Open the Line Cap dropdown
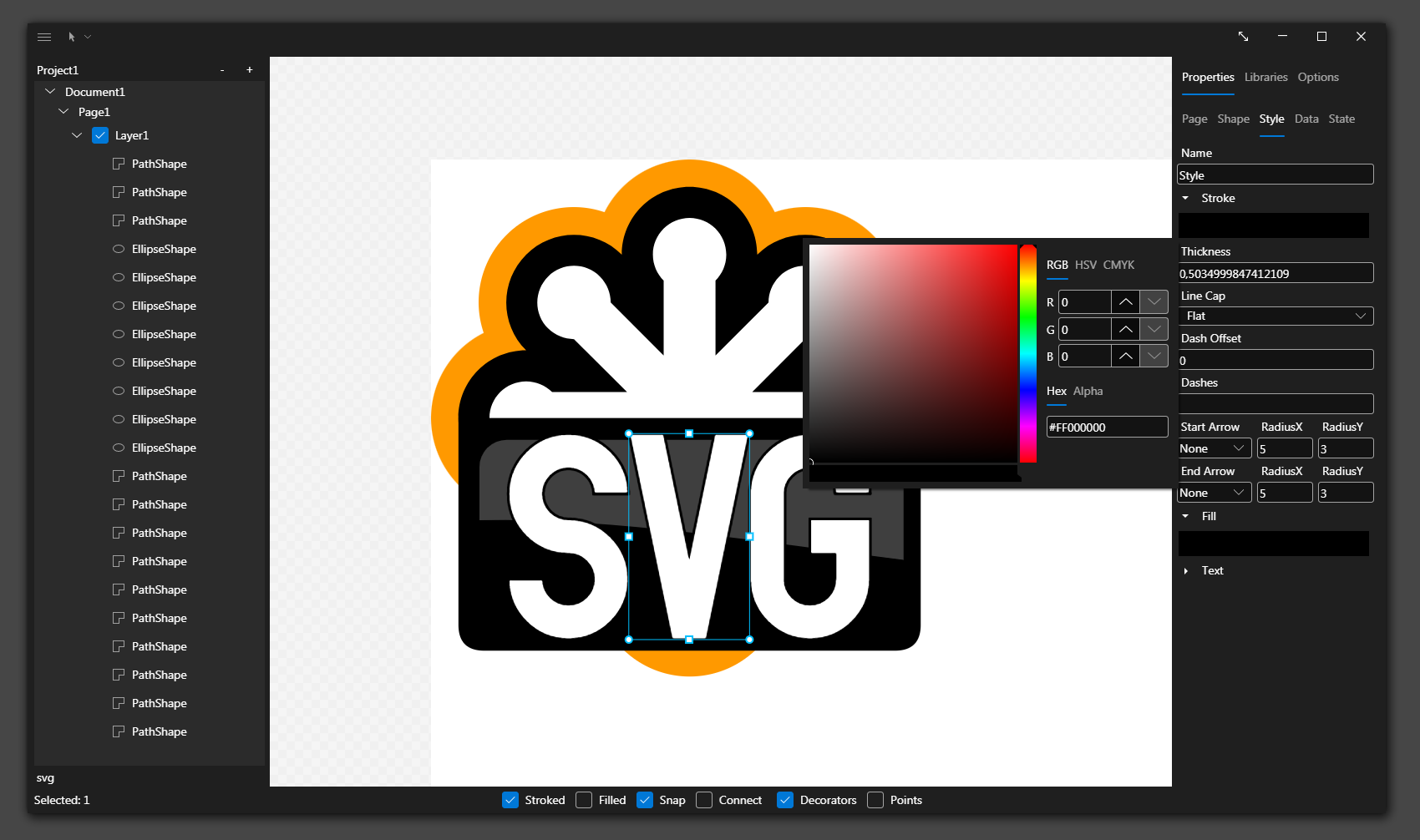 click(1275, 316)
